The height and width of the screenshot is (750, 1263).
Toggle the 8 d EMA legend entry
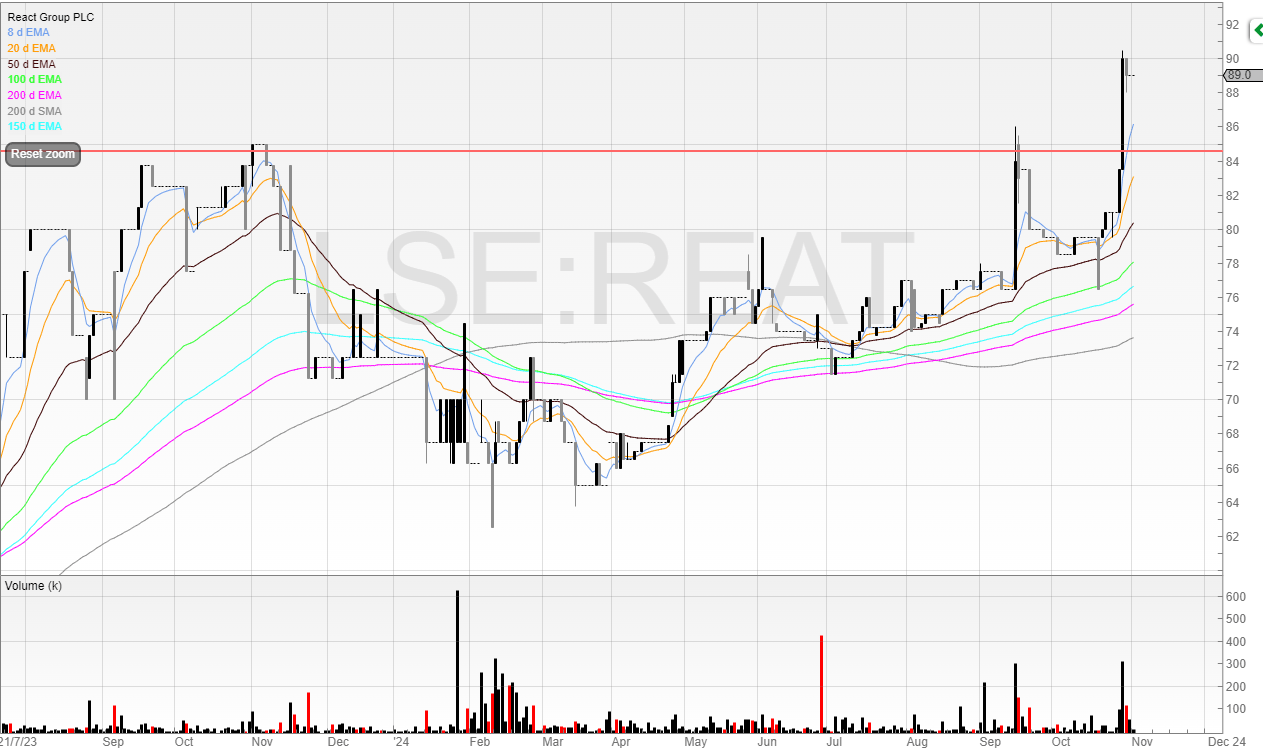[x=28, y=32]
